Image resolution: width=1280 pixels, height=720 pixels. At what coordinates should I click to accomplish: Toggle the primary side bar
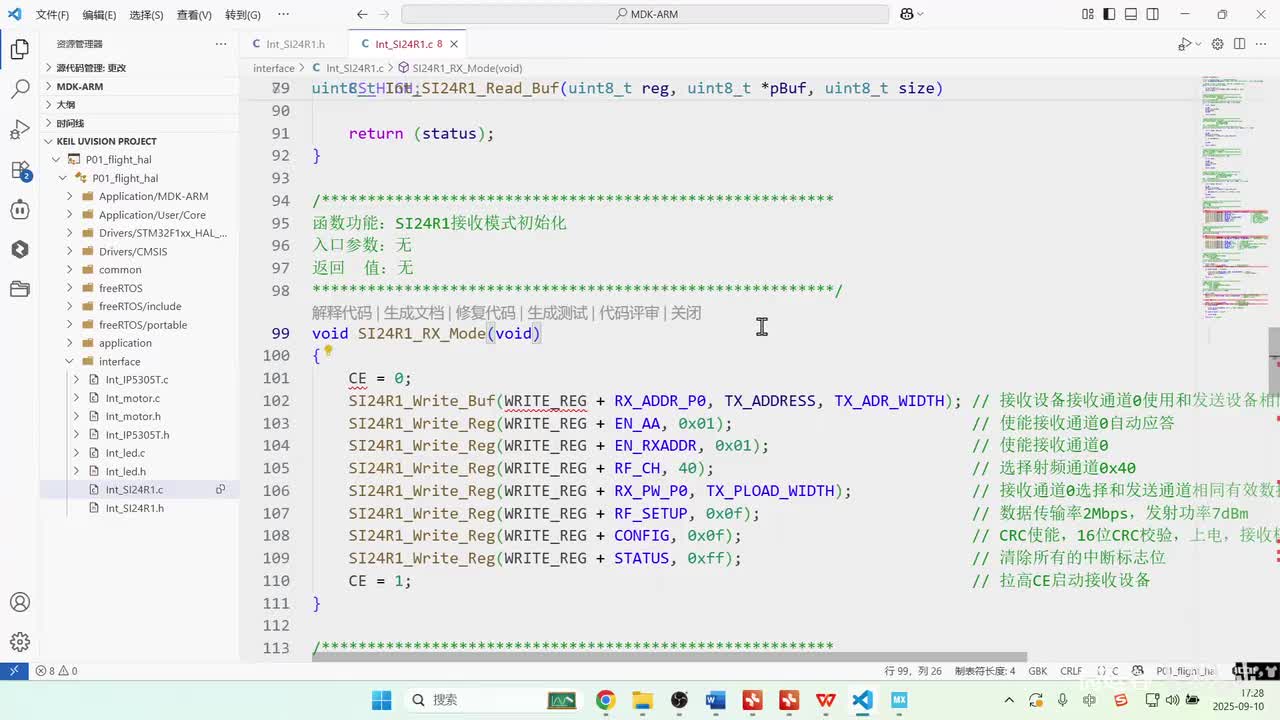(1109, 14)
